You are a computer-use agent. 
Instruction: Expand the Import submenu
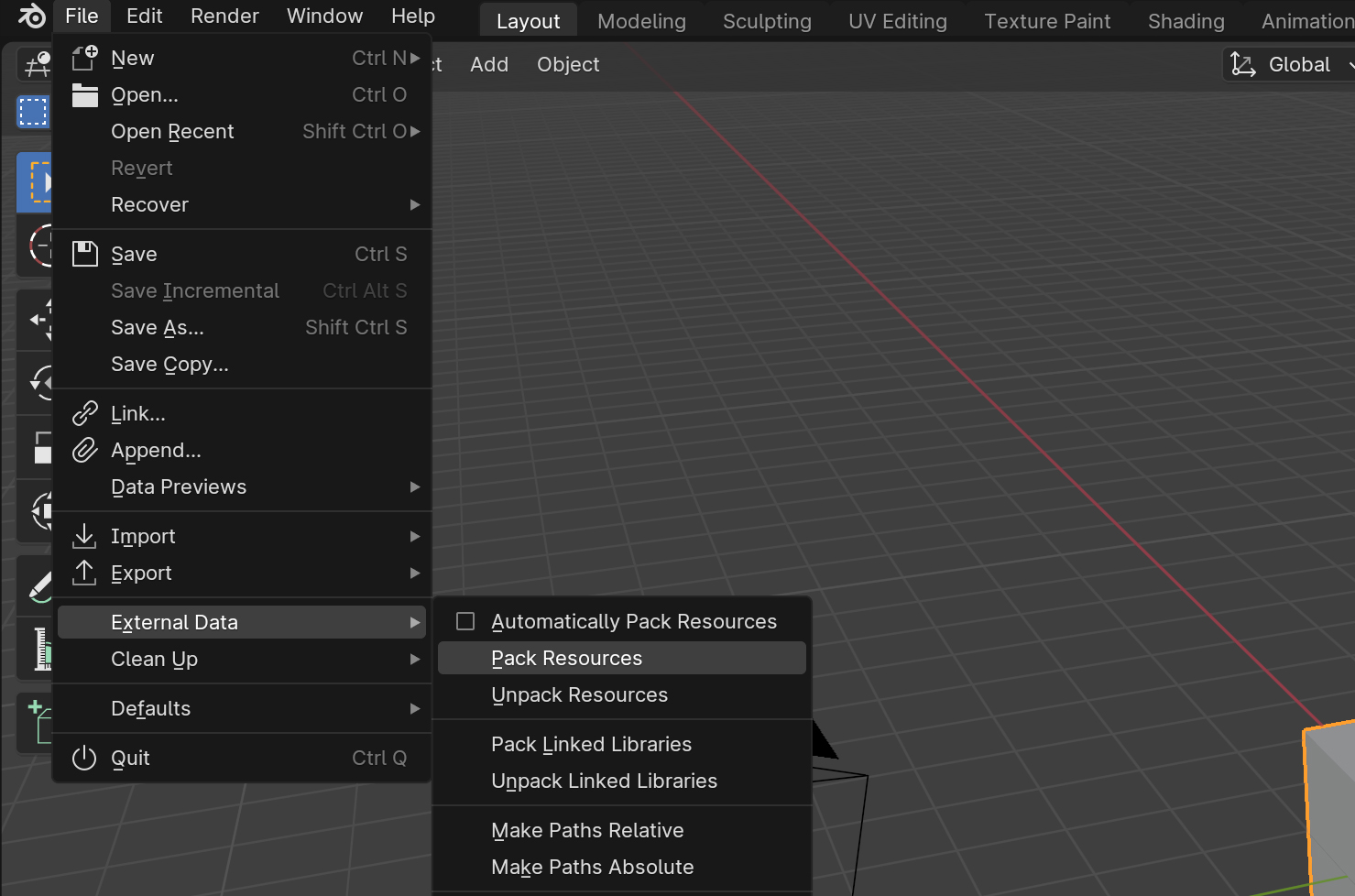(415, 536)
